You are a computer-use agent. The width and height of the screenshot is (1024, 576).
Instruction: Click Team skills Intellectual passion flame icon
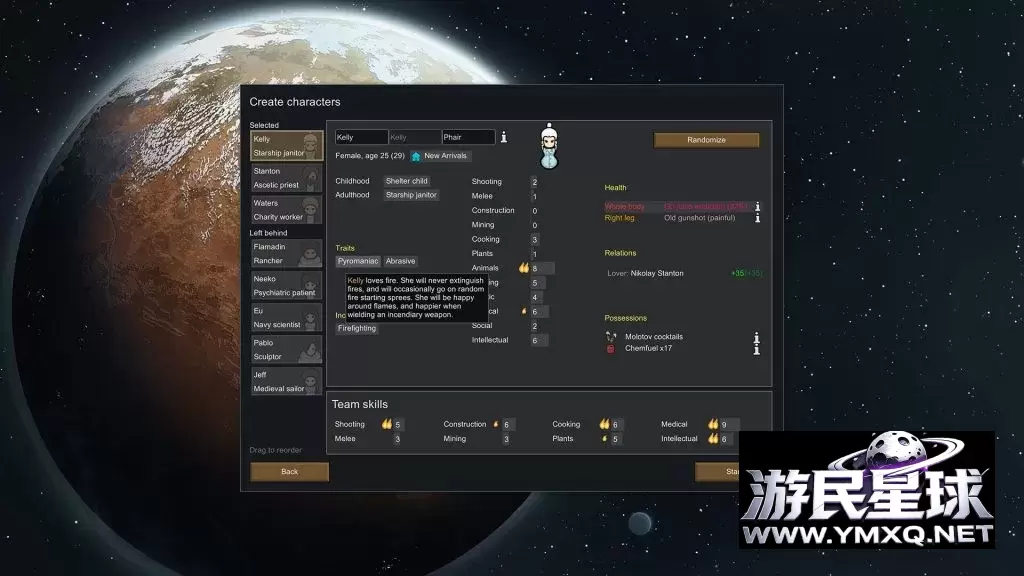tap(713, 439)
